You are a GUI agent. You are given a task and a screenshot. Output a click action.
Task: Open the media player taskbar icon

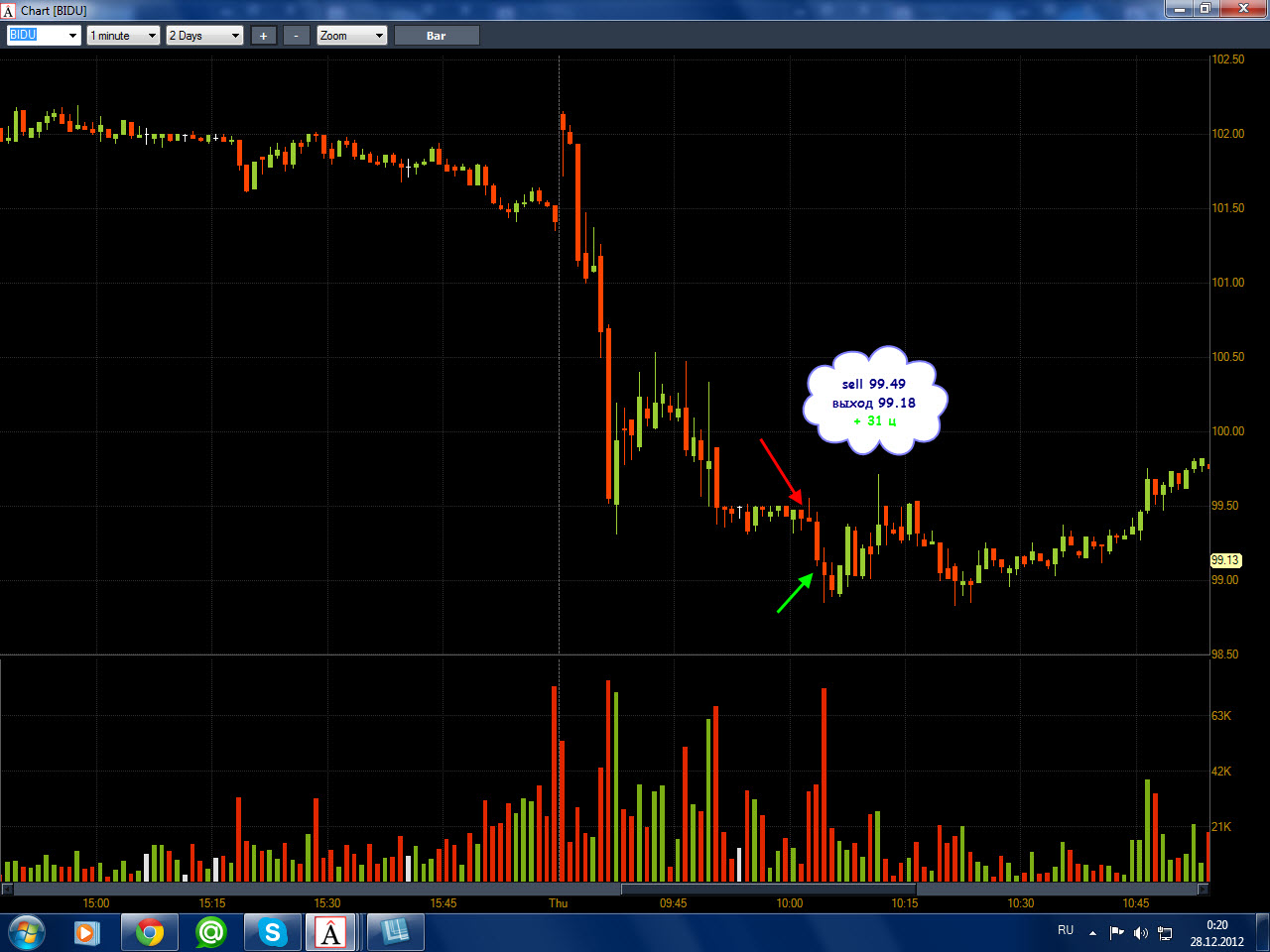pyautogui.click(x=86, y=932)
